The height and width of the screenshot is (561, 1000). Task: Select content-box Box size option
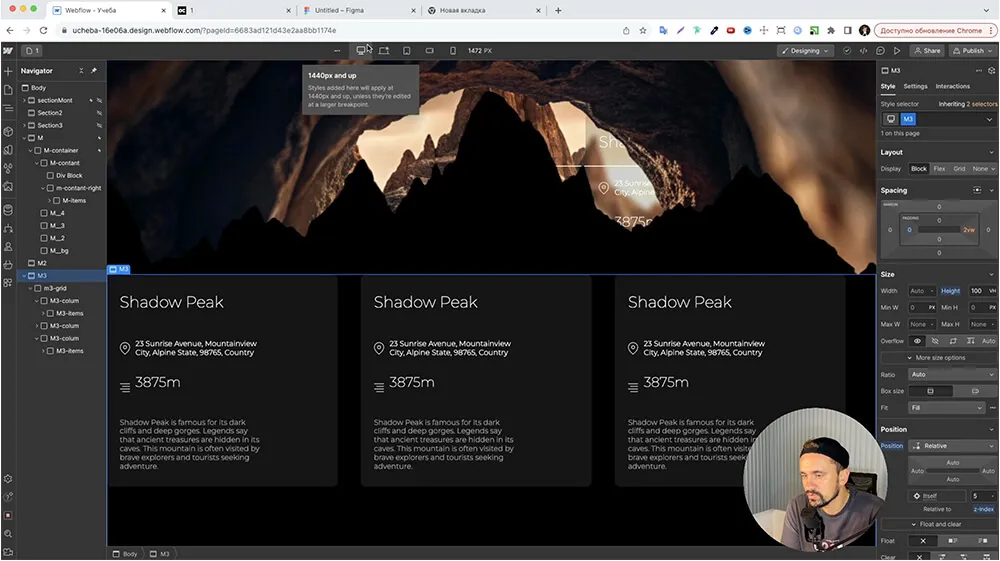pos(974,391)
